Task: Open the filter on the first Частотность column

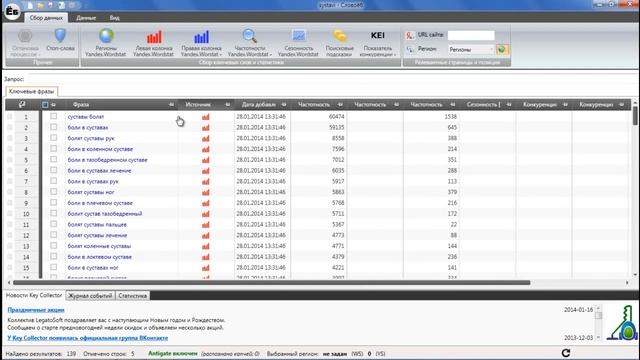Action: pos(340,104)
